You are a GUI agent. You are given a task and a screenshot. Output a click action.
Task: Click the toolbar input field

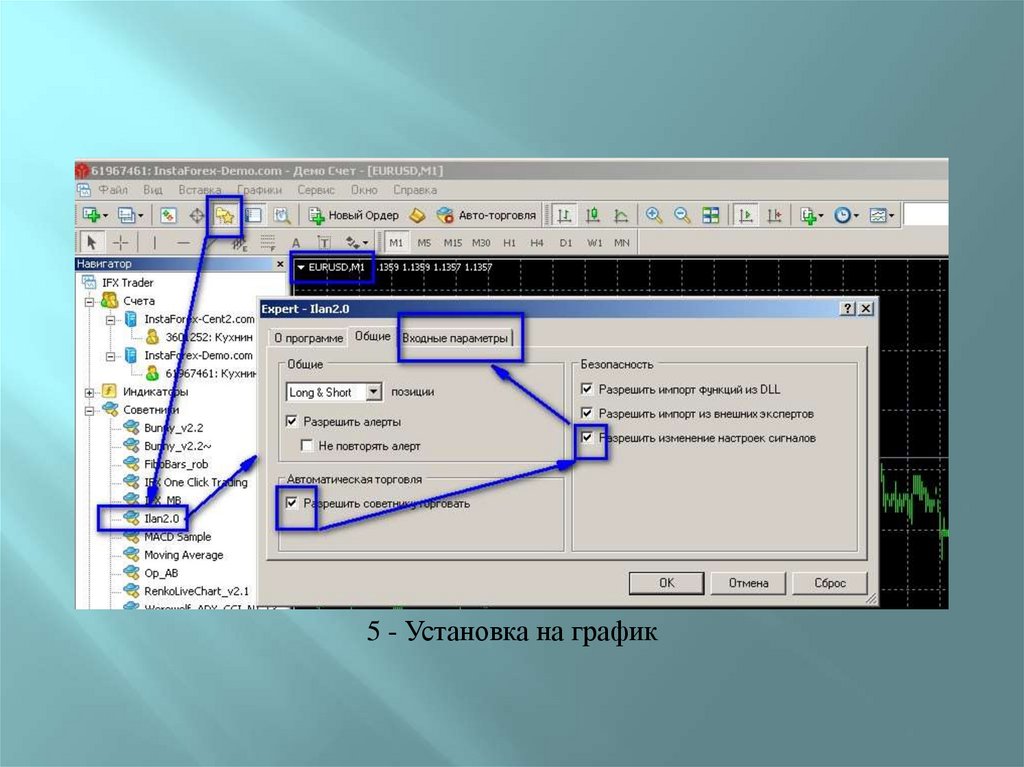[925, 215]
